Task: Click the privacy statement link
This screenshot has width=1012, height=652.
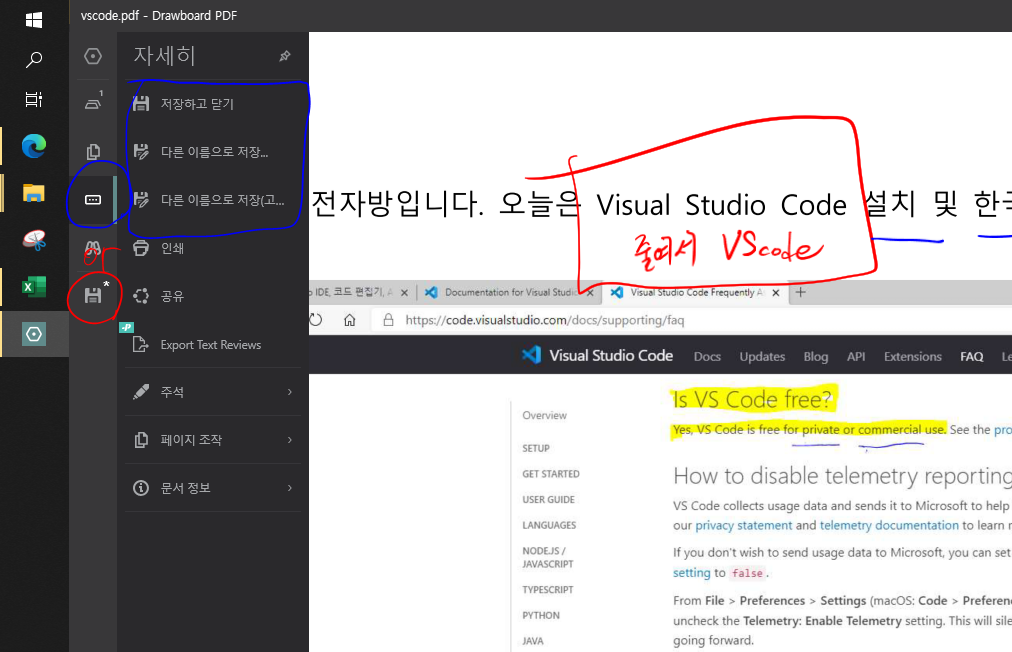Action: (x=744, y=525)
